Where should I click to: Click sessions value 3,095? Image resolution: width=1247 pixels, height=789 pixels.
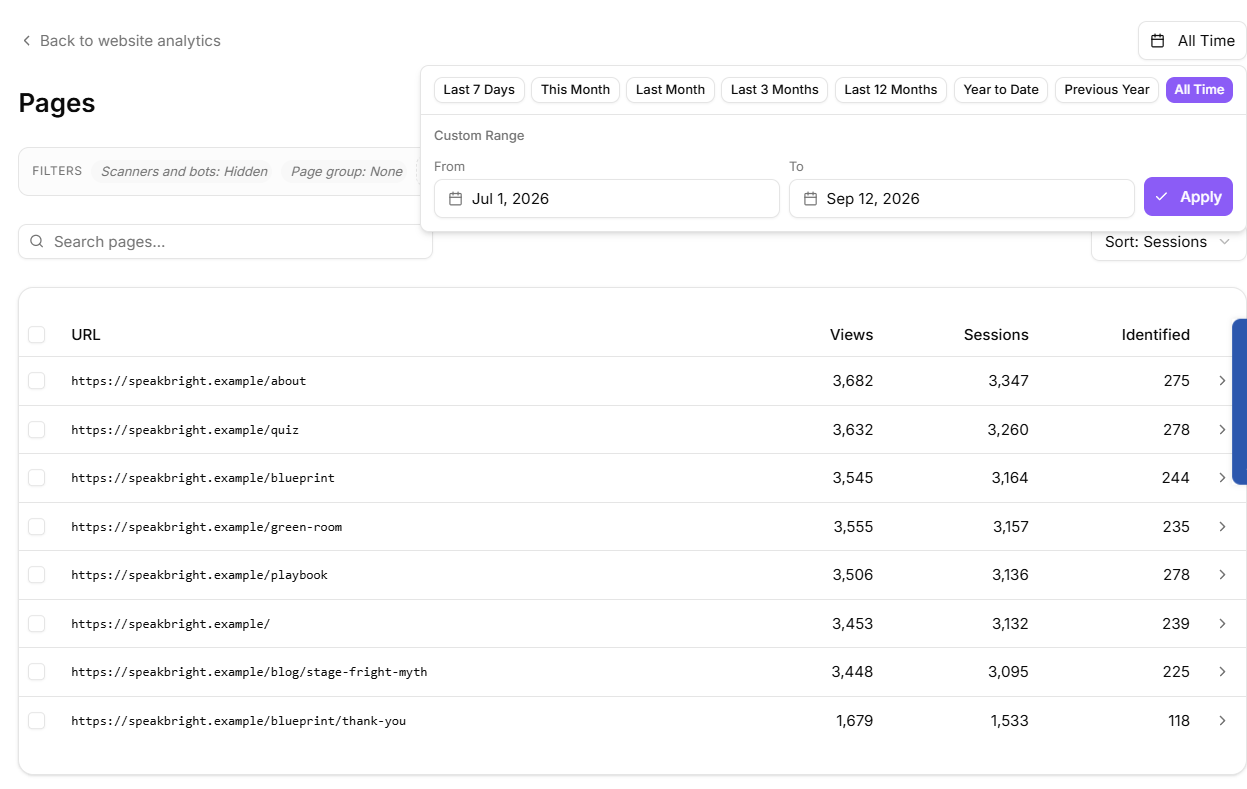pos(1008,672)
